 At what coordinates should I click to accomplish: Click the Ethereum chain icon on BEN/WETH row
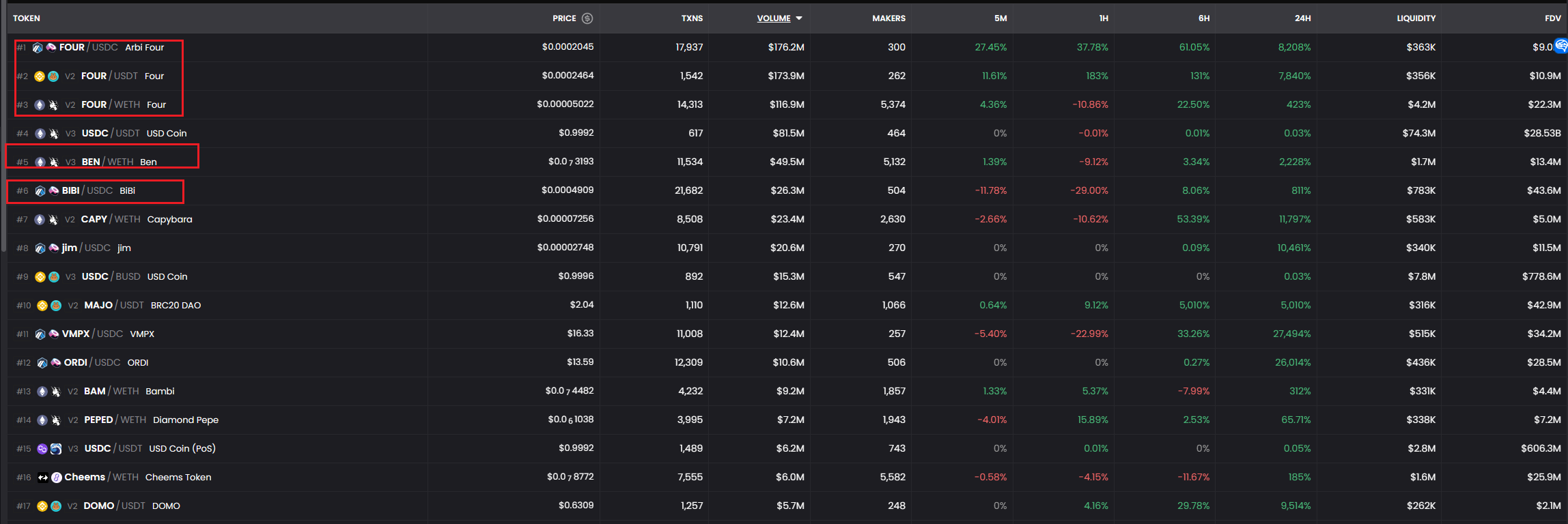point(40,162)
